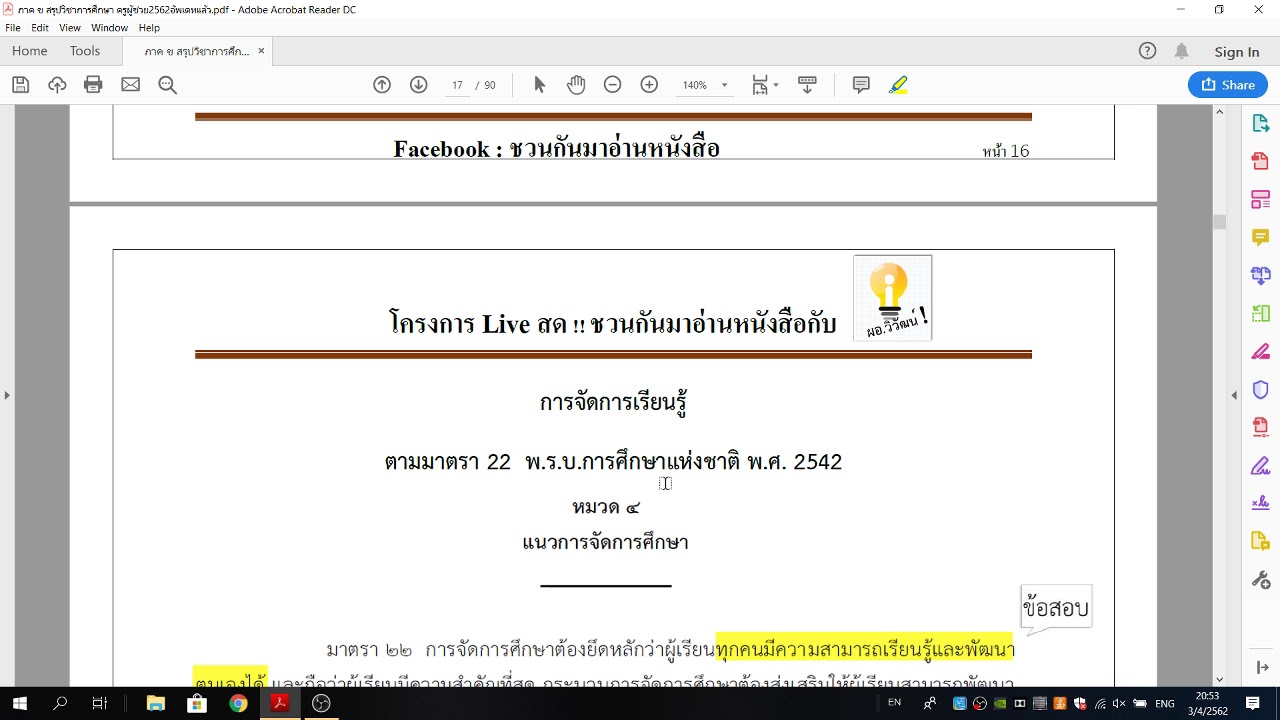The image size is (1280, 720).
Task: Open the Protect shield side tool
Action: pos(1260,389)
